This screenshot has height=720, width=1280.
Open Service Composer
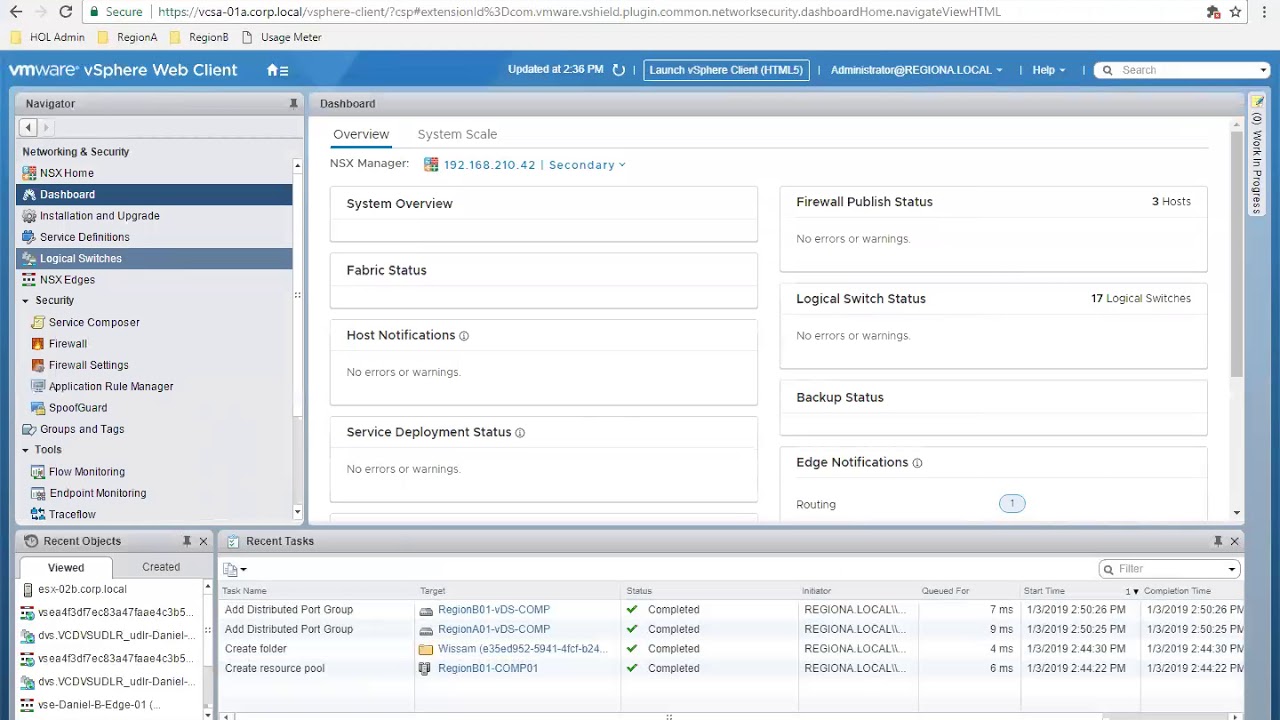(94, 322)
